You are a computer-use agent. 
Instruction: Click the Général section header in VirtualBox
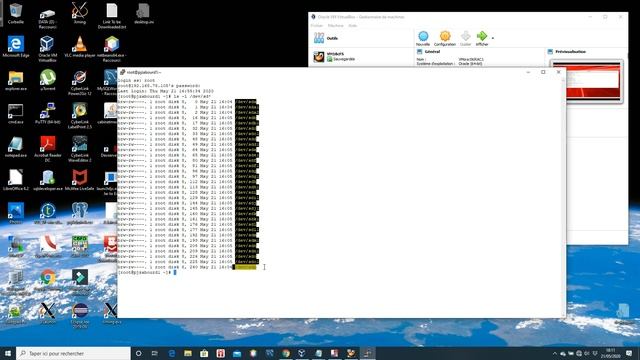click(x=432, y=52)
